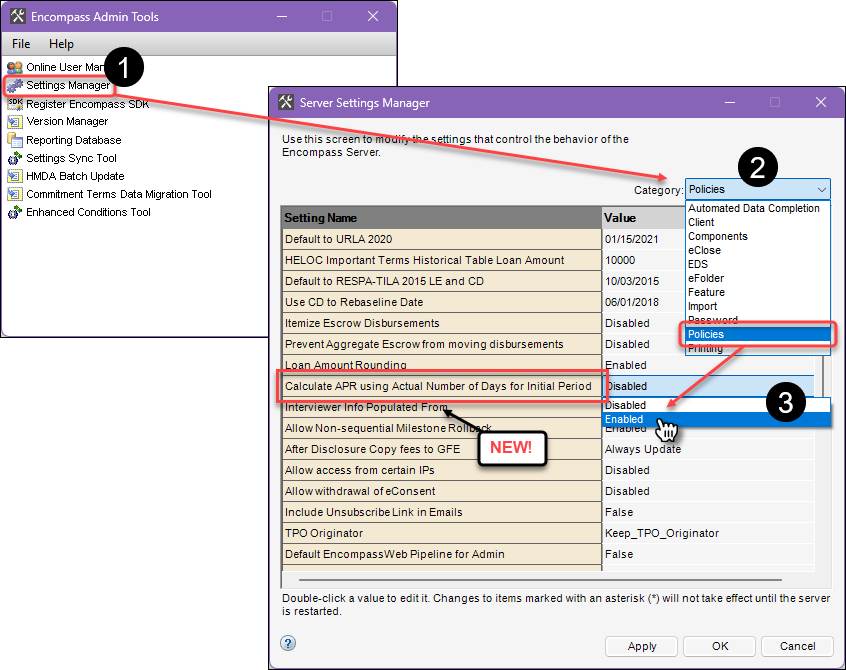Click After Disclosure Copy fees to GFE
The width and height of the screenshot is (846, 670).
tap(442, 449)
